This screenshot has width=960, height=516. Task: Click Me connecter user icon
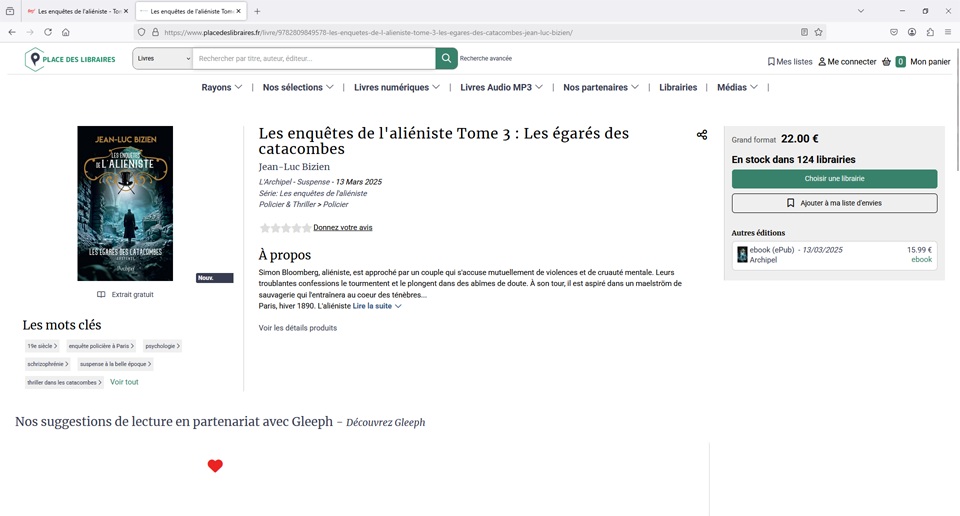pyautogui.click(x=822, y=62)
